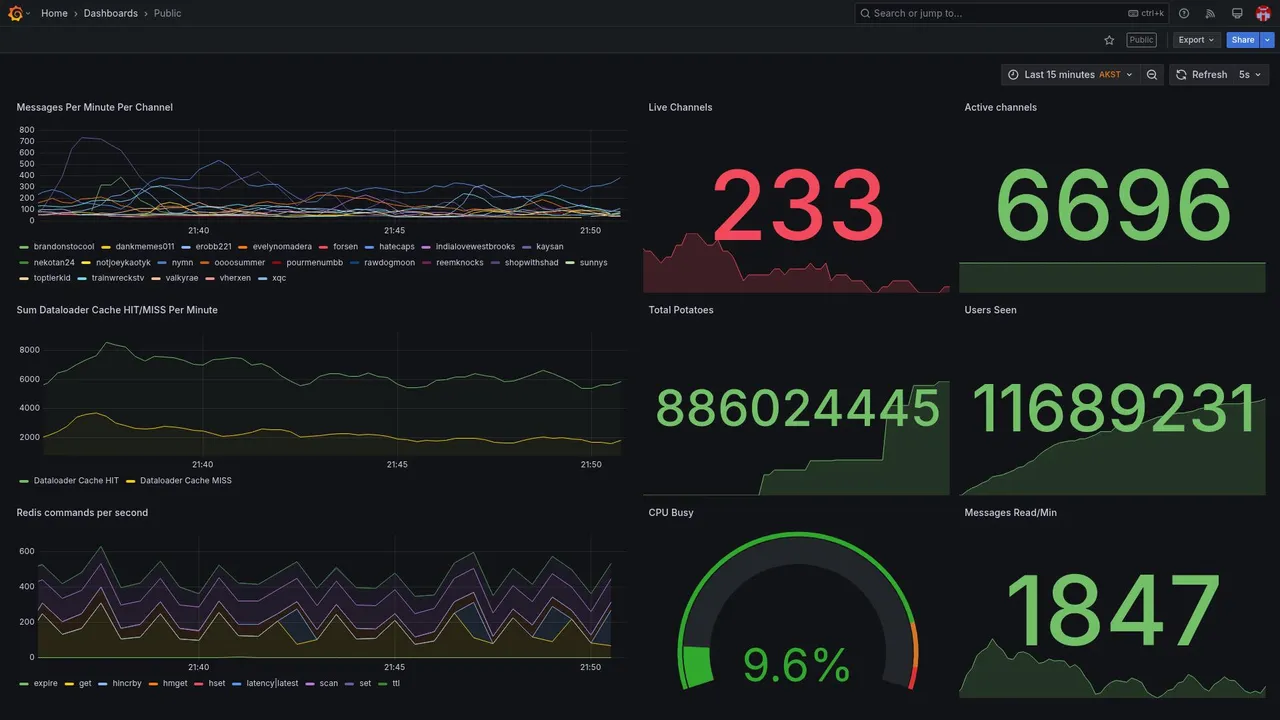Click the Refresh dashboard button
The image size is (1280, 720).
click(1200, 75)
